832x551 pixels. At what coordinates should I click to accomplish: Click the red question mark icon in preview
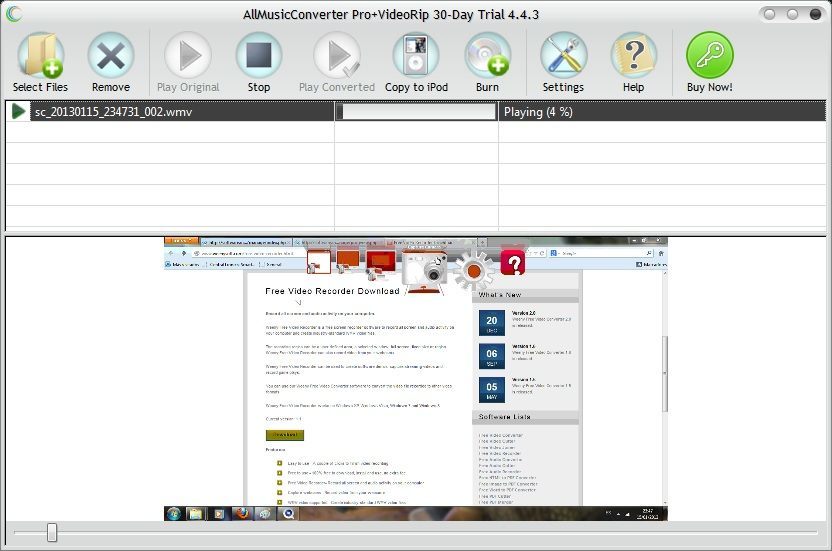click(x=513, y=262)
